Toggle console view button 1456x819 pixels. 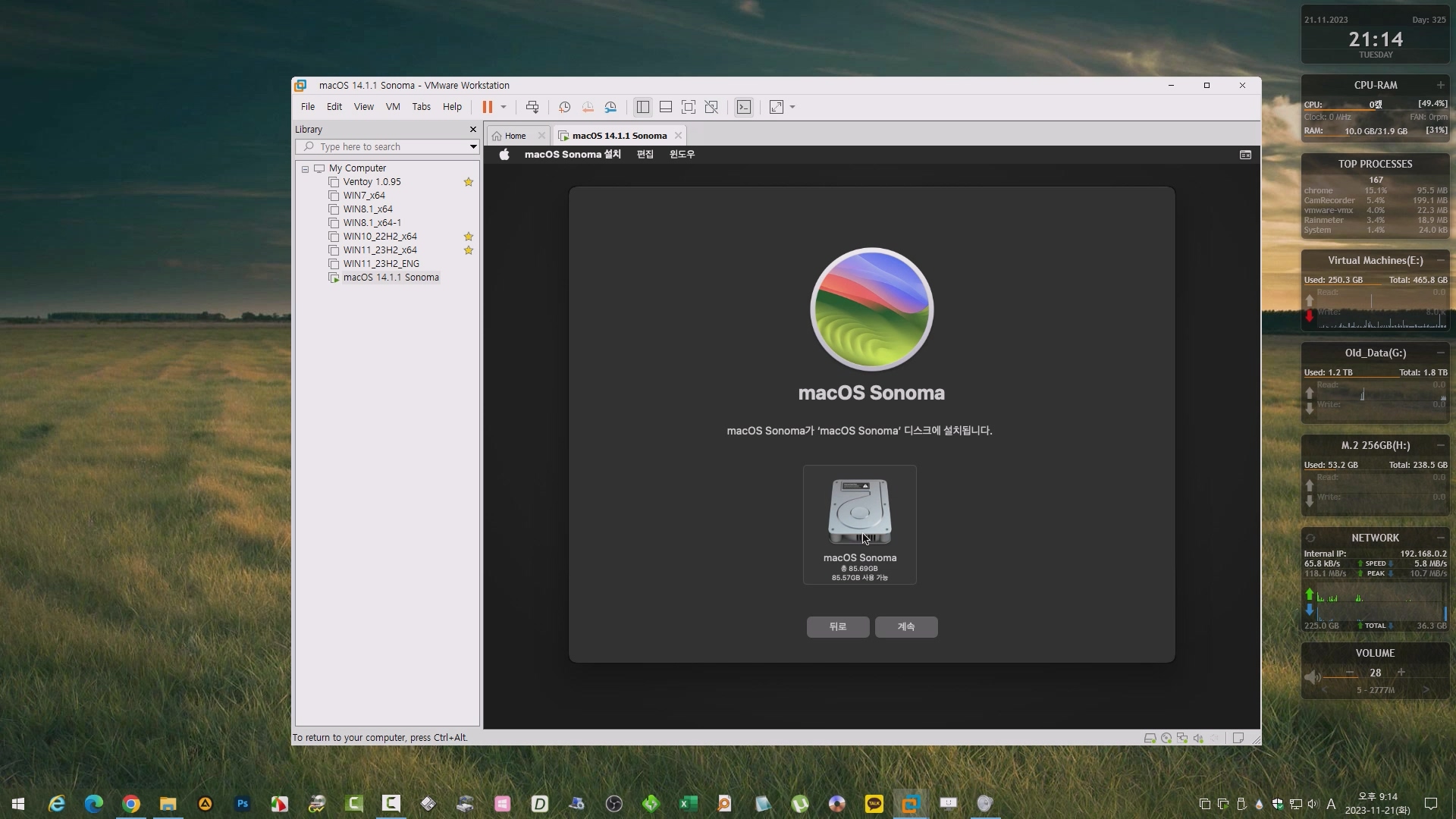click(744, 107)
